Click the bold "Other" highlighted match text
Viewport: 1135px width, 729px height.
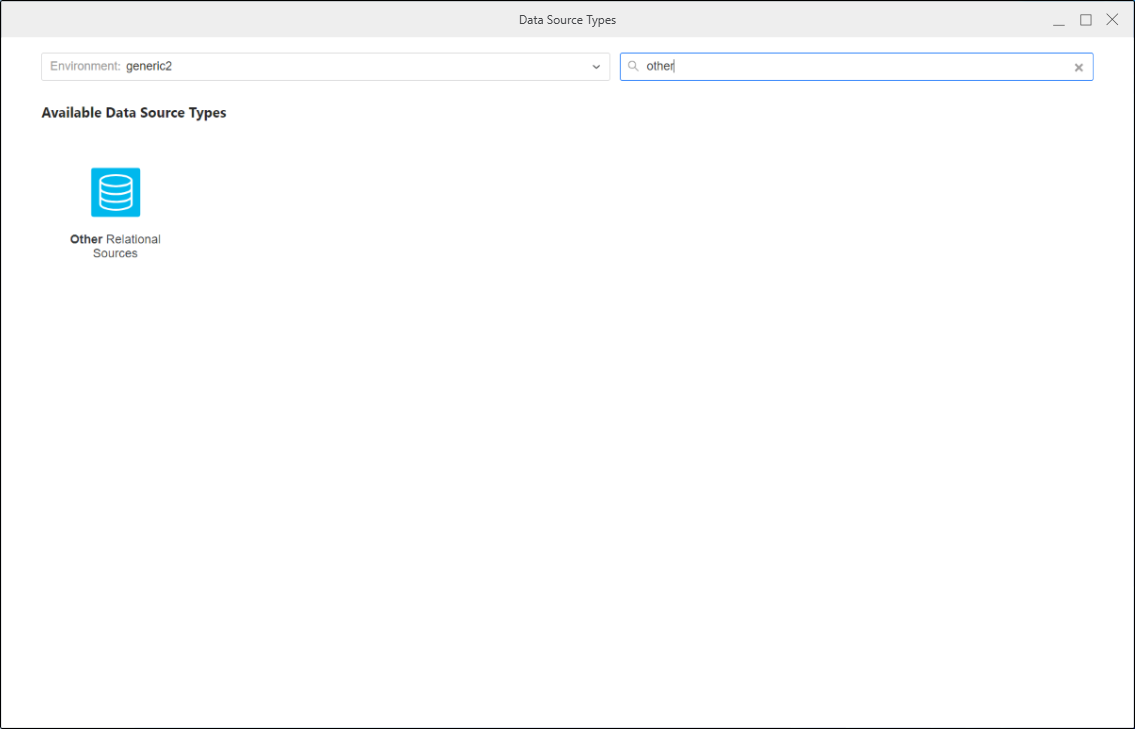[x=86, y=240]
